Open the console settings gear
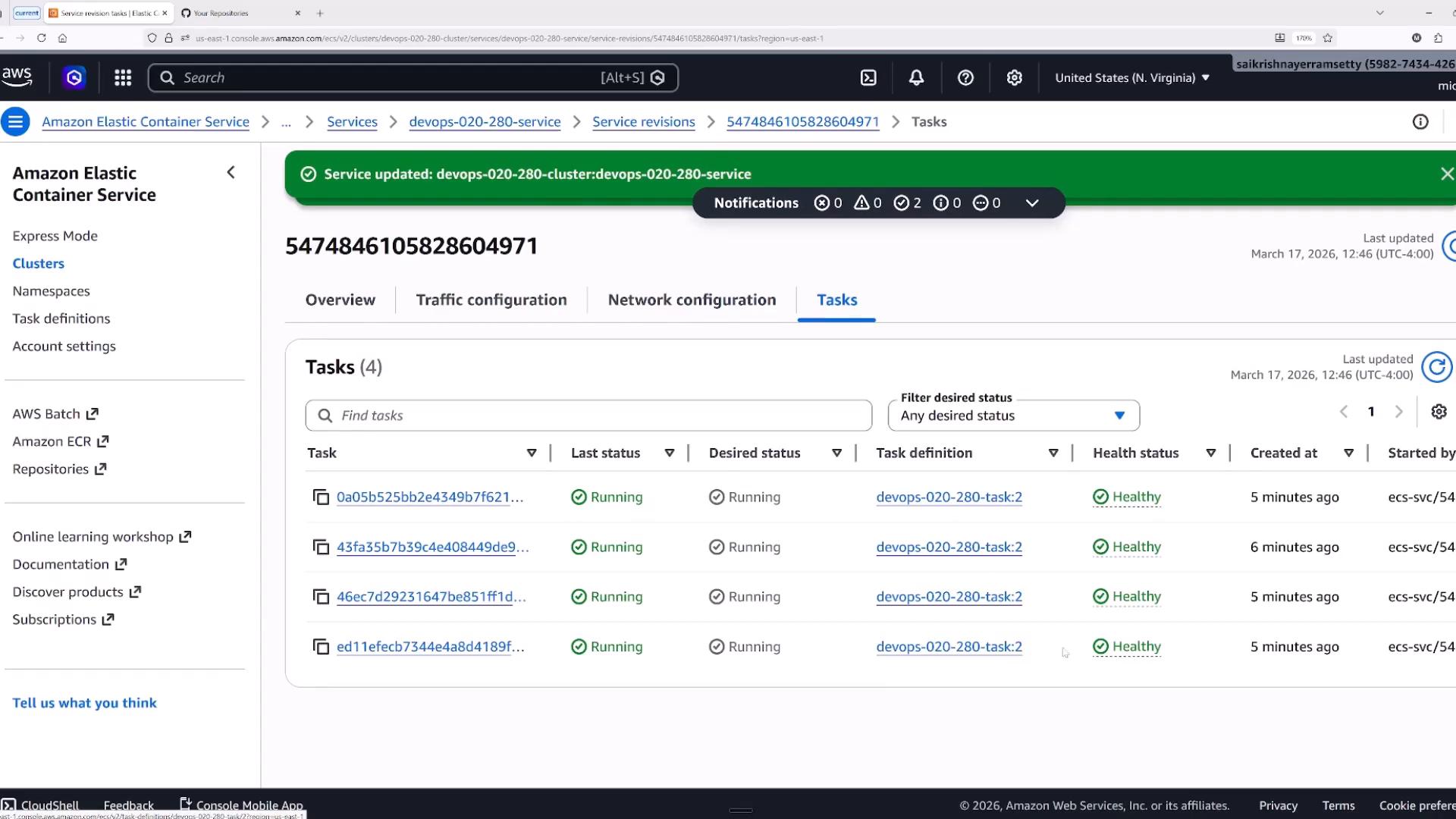Screen dimensions: 1456x819 pos(1014,77)
